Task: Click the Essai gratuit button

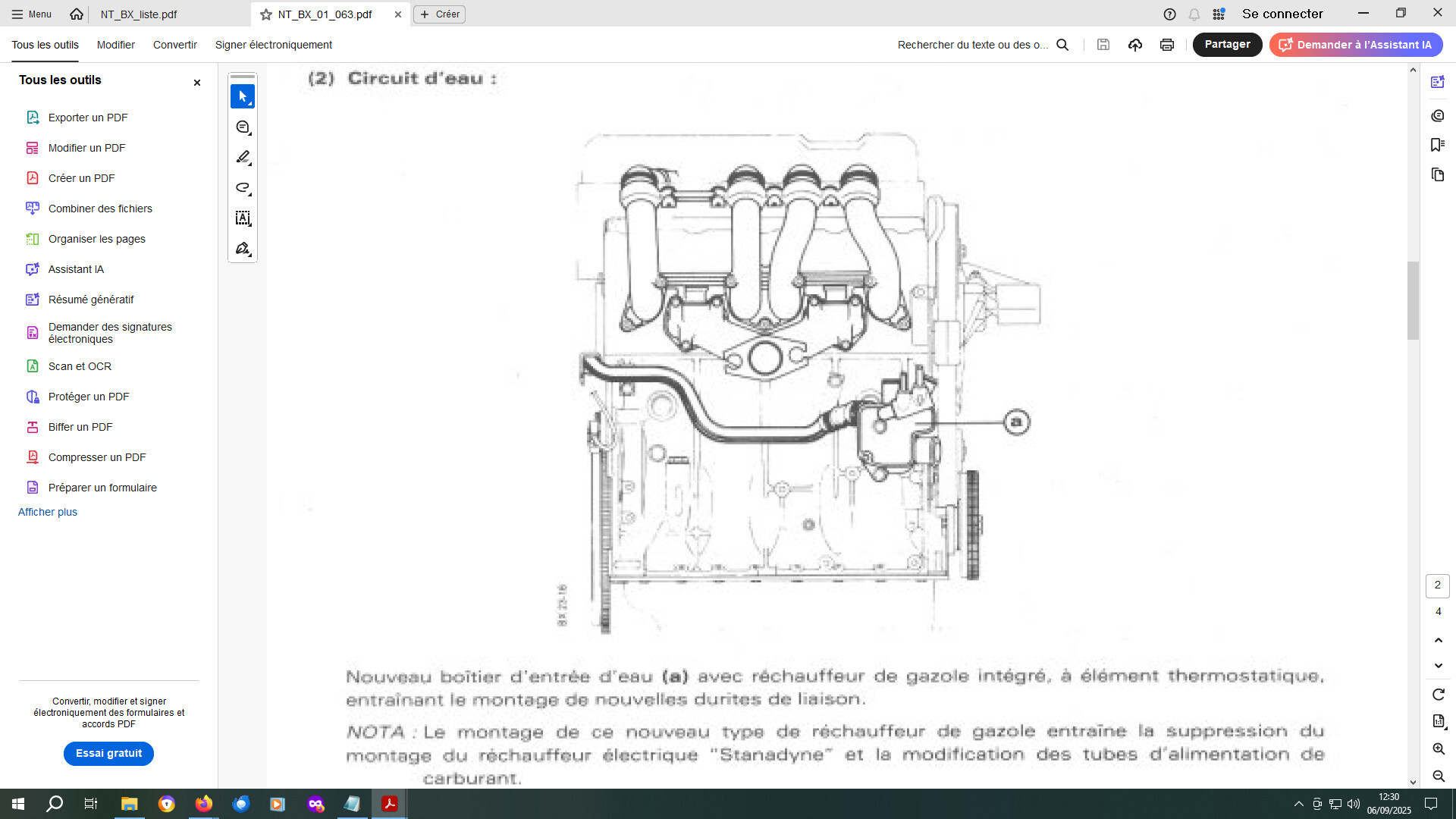Action: (x=108, y=753)
